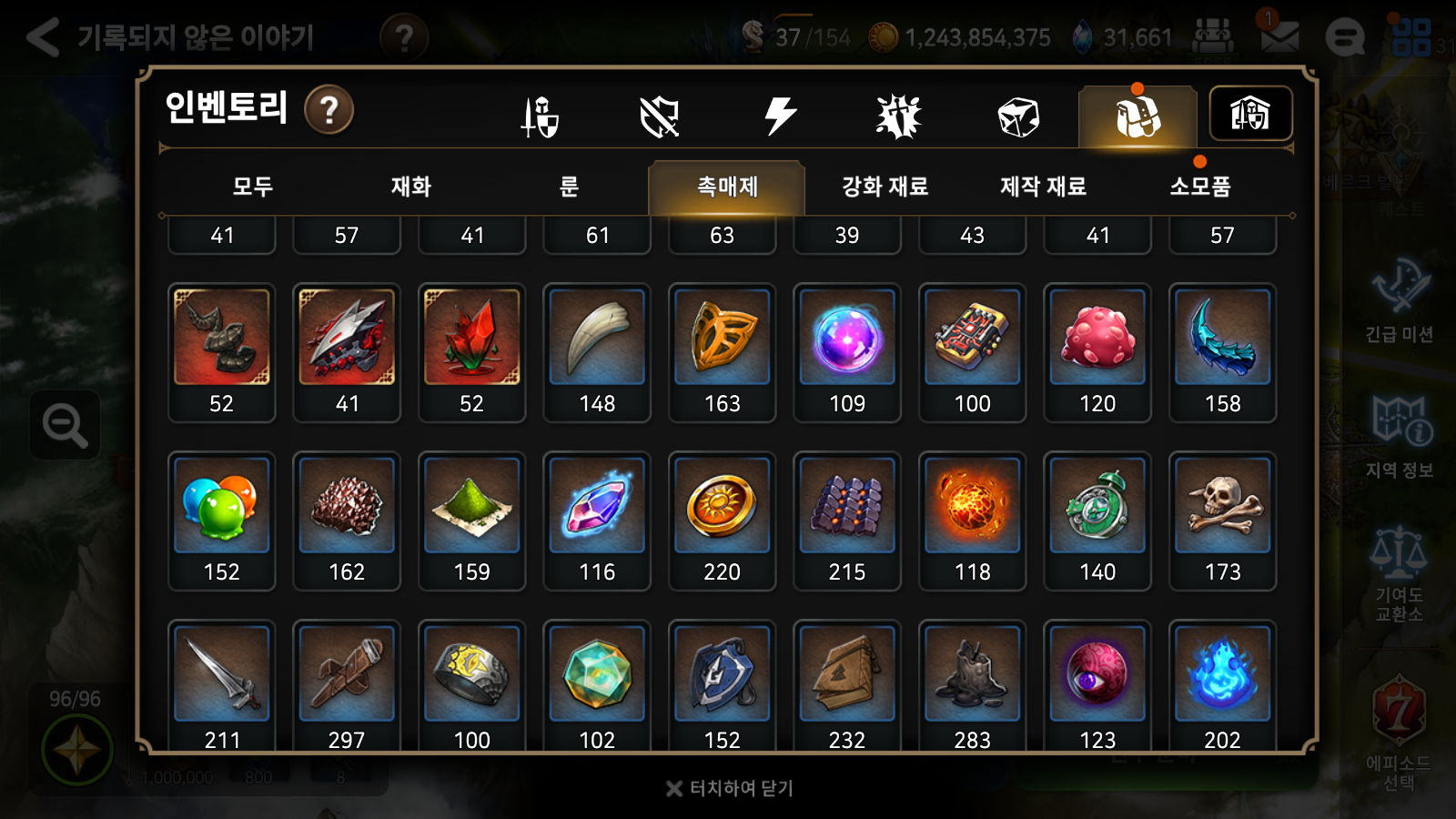
Task: Select the lightning bolt category icon
Action: click(780, 116)
